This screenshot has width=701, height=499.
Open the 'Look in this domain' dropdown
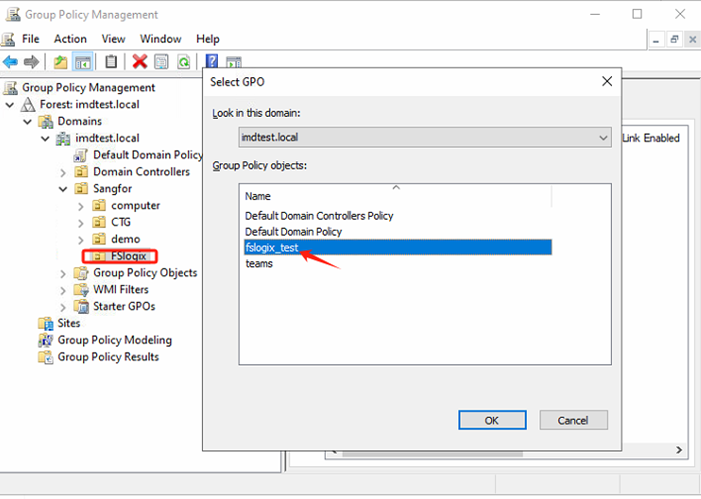[602, 137]
